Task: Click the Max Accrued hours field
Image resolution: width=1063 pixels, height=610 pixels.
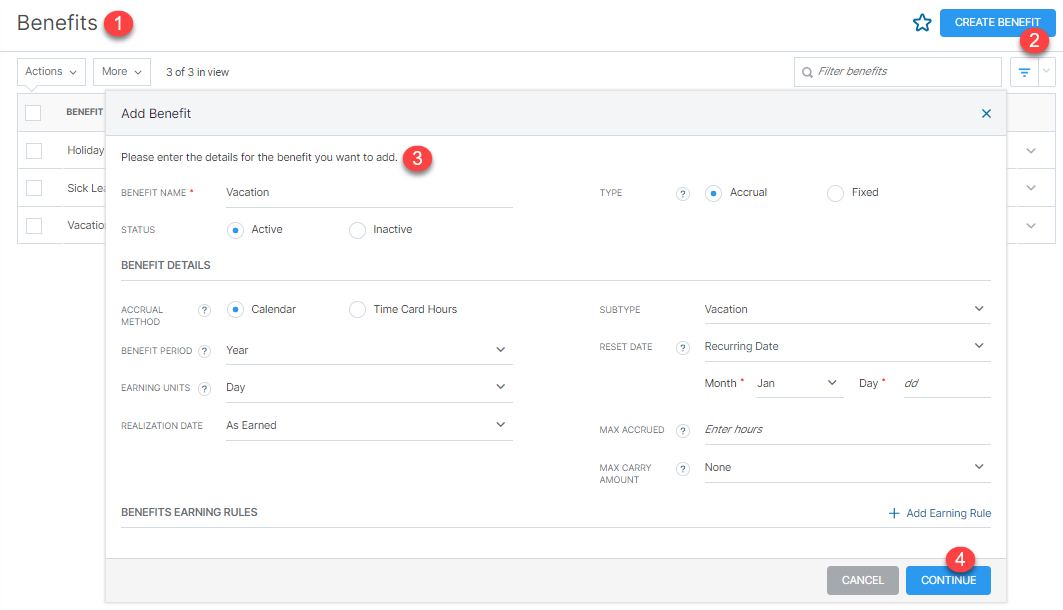Action: click(846, 429)
